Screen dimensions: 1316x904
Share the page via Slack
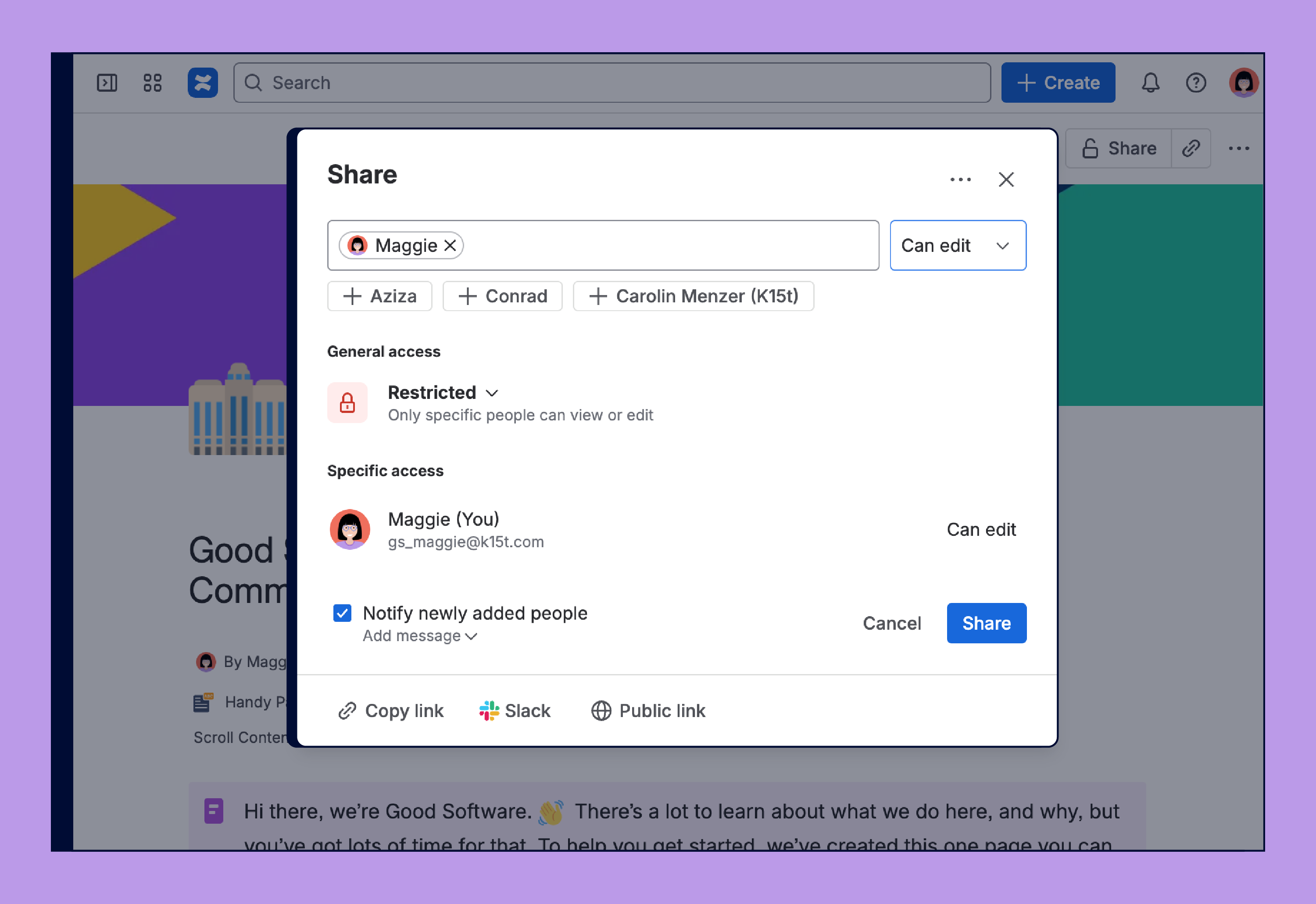click(x=514, y=710)
